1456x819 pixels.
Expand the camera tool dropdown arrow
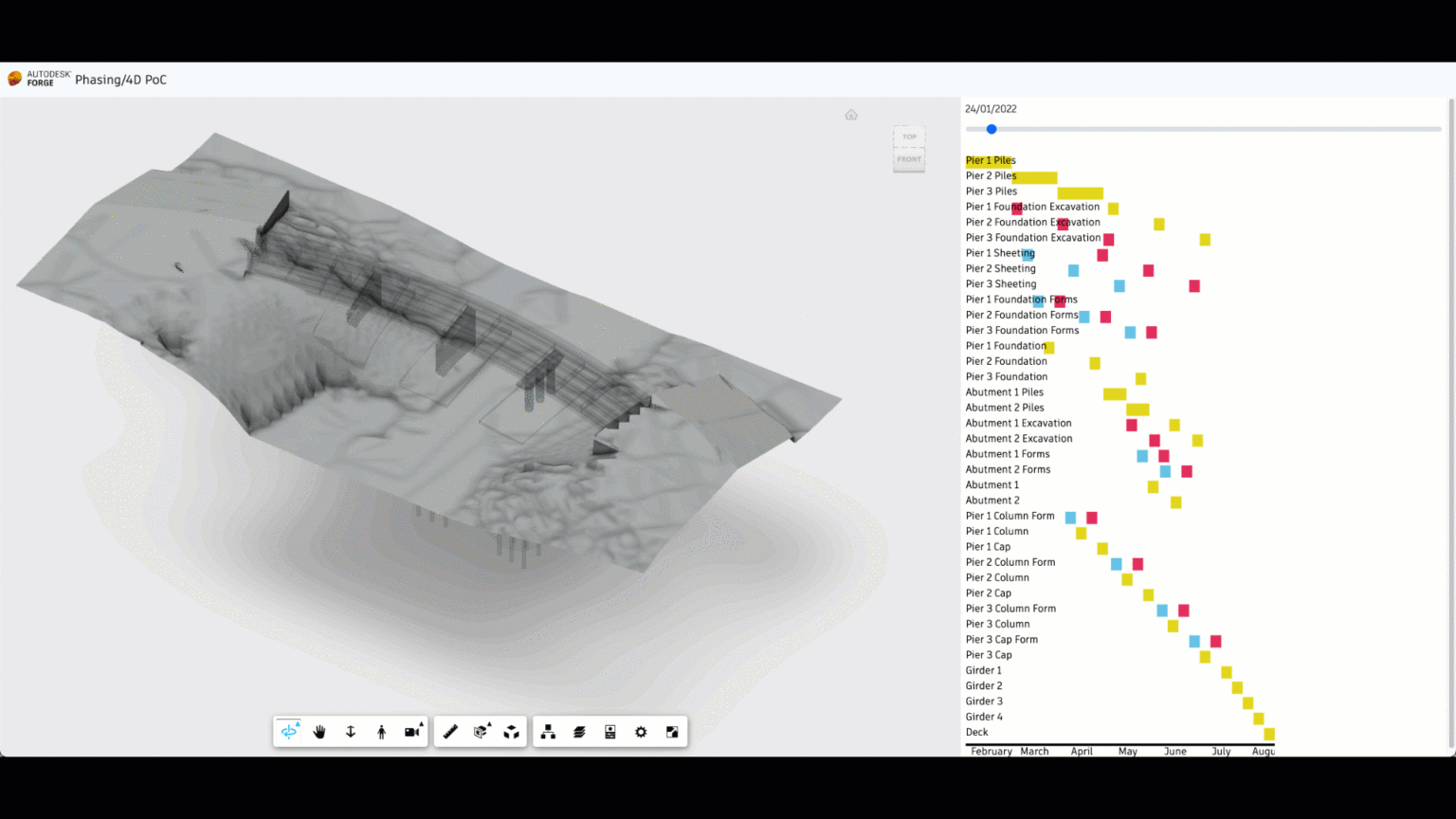pos(421,723)
